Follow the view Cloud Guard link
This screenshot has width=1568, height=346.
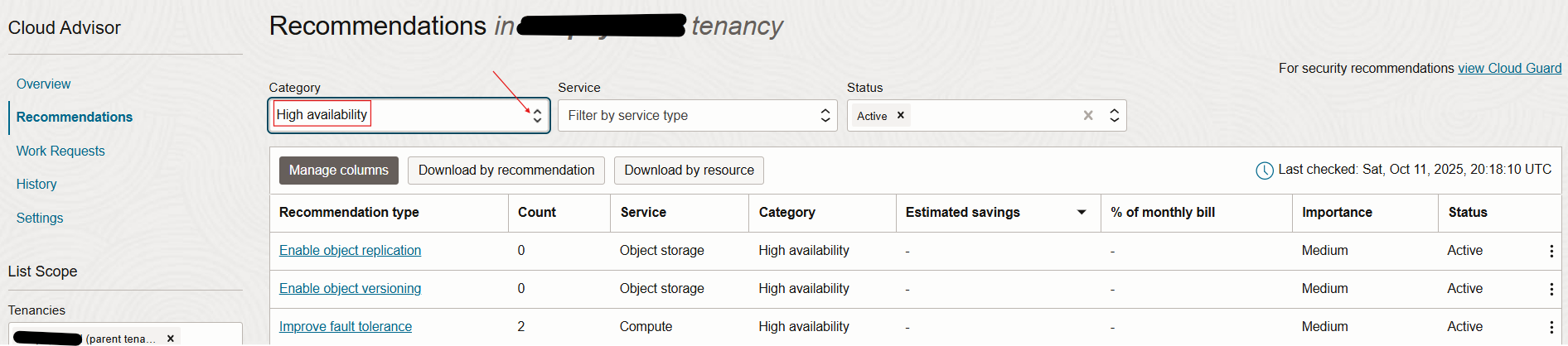1509,69
